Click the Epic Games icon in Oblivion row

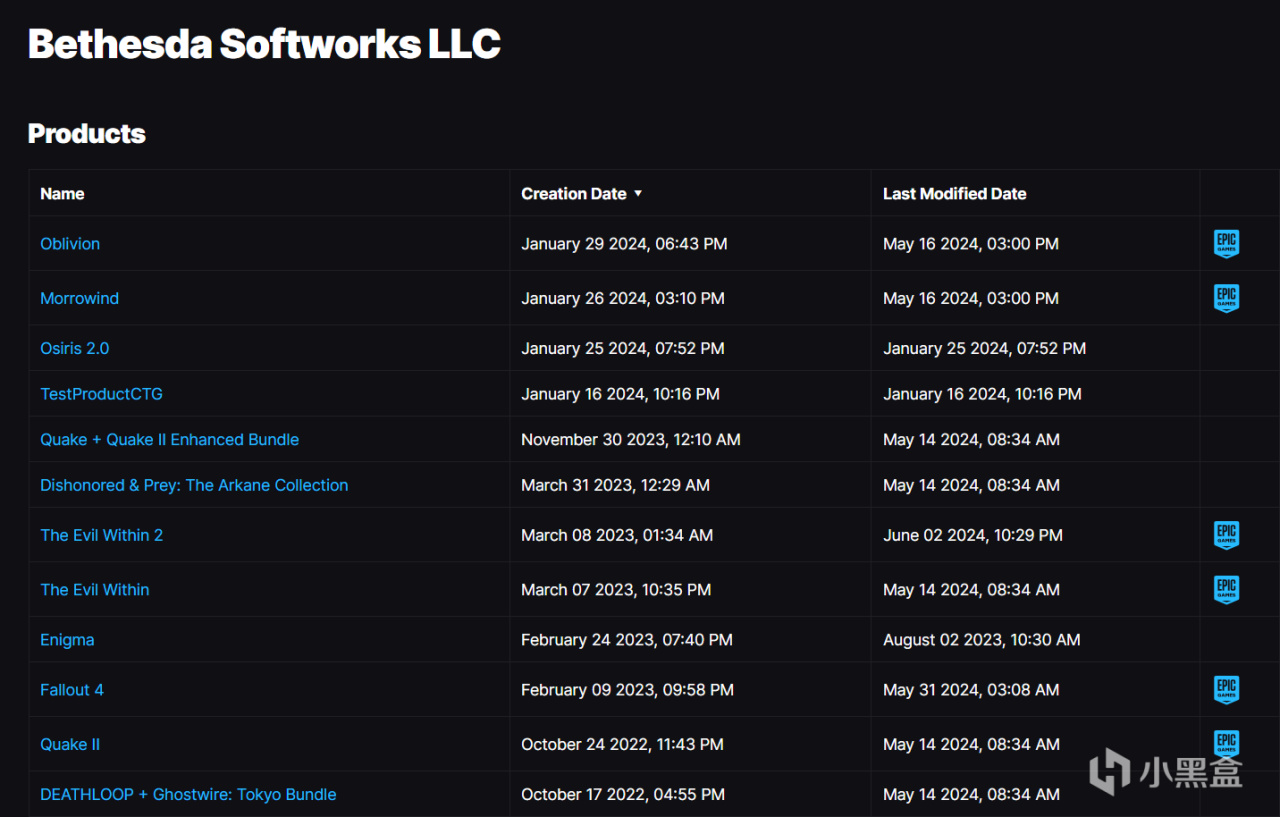pos(1226,244)
